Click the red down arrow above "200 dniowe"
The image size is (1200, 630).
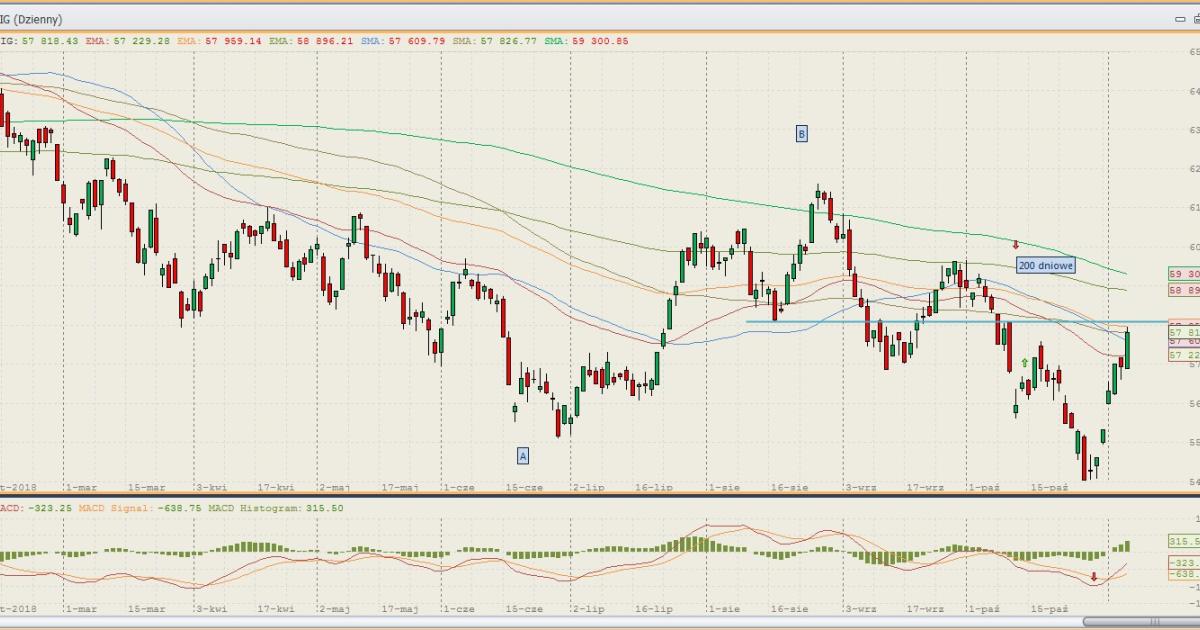[1016, 244]
